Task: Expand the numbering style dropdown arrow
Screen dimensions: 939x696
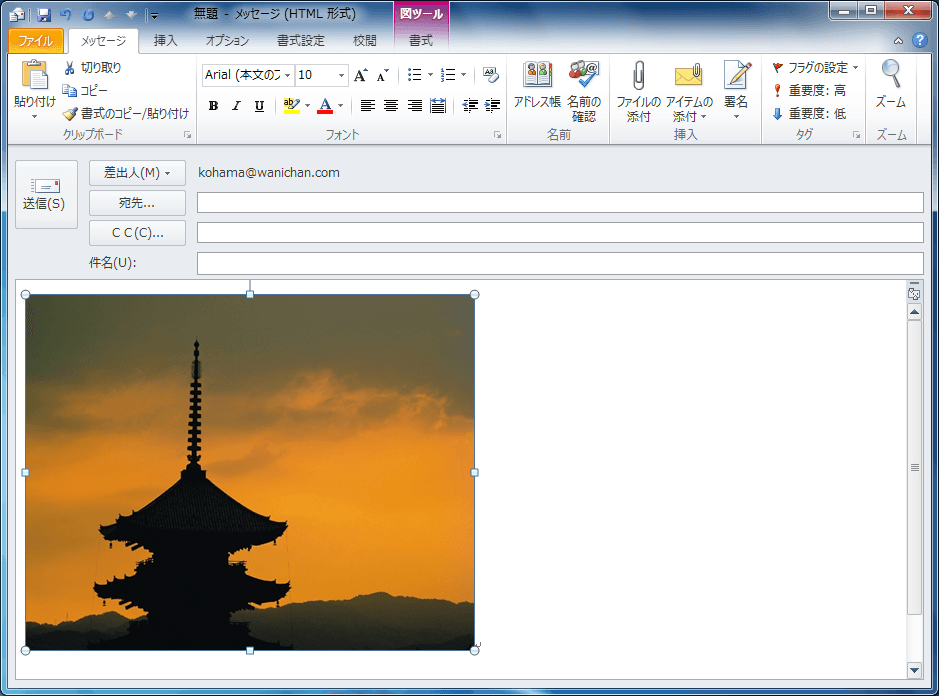Action: [x=464, y=75]
